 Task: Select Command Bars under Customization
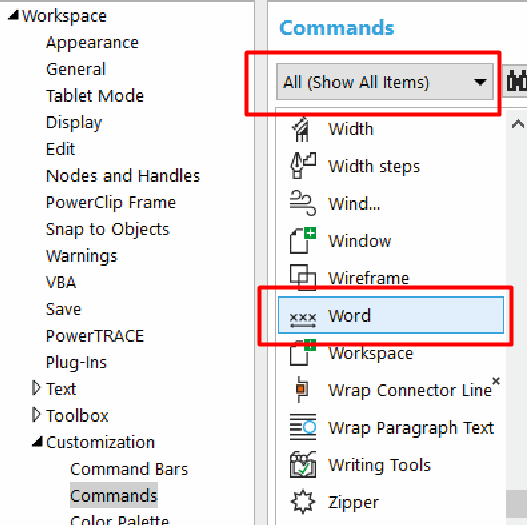tap(129, 469)
